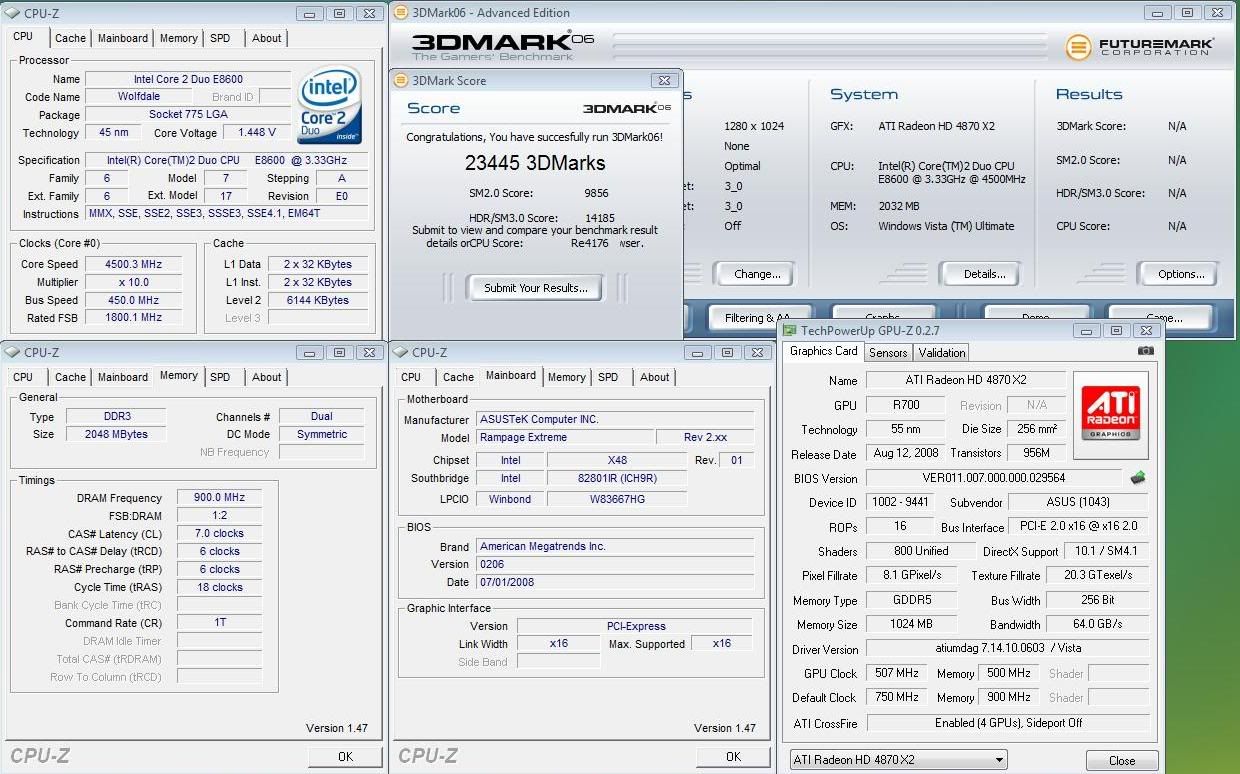The height and width of the screenshot is (774, 1240).
Task: Click the GPU-Z title bar icon
Action: click(x=789, y=331)
